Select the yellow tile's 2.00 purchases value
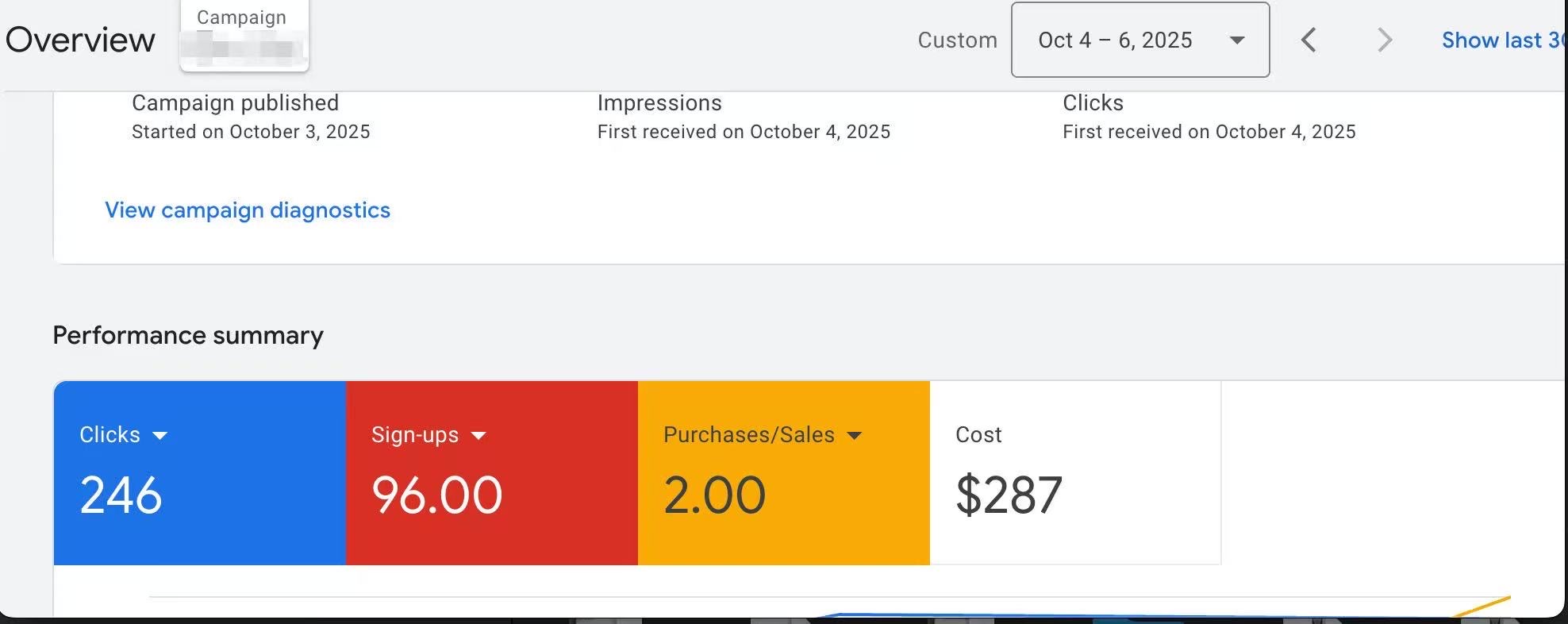The image size is (1568, 624). (x=714, y=495)
